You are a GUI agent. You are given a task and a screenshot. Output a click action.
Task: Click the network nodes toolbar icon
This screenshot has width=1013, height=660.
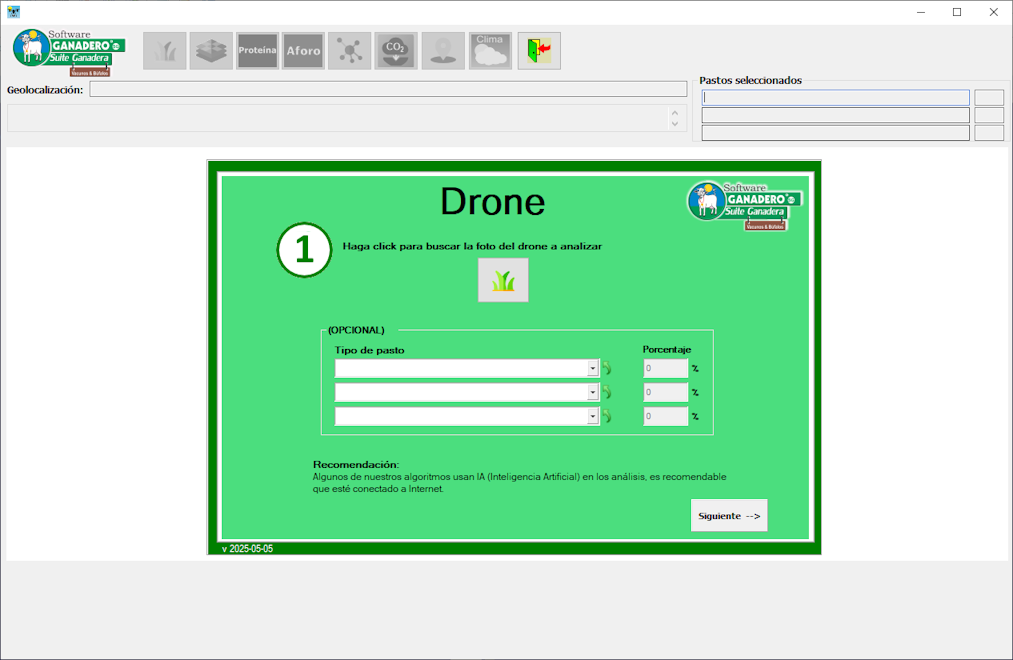click(x=349, y=51)
